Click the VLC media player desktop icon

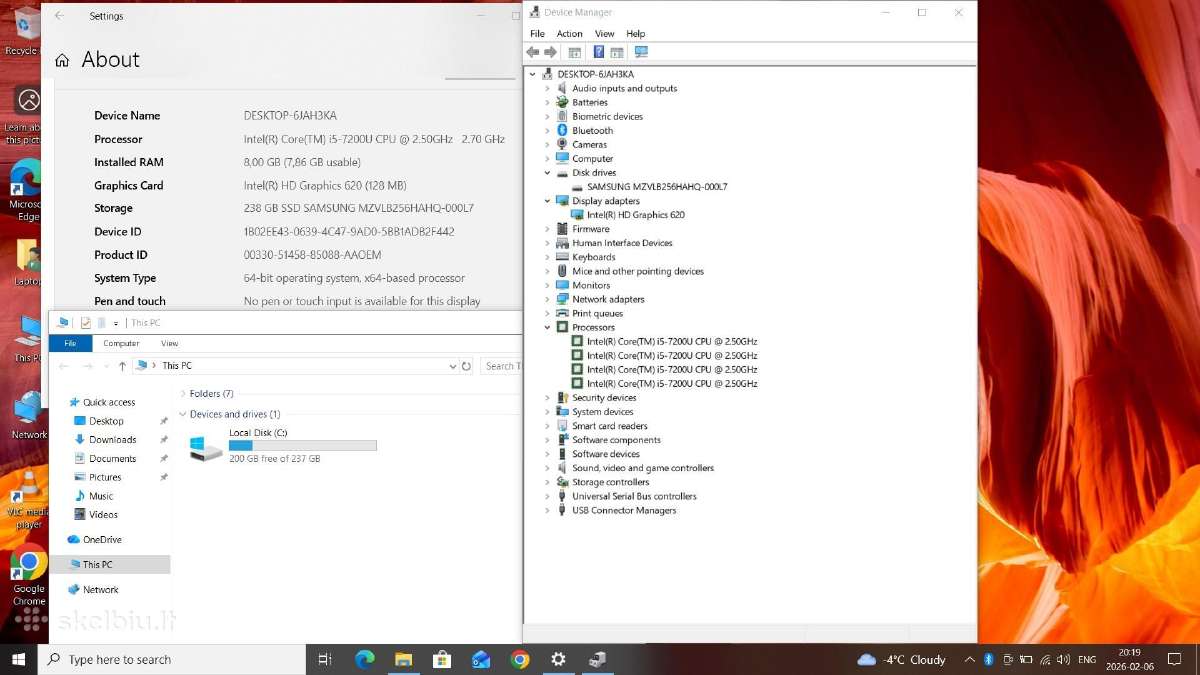click(x=28, y=490)
